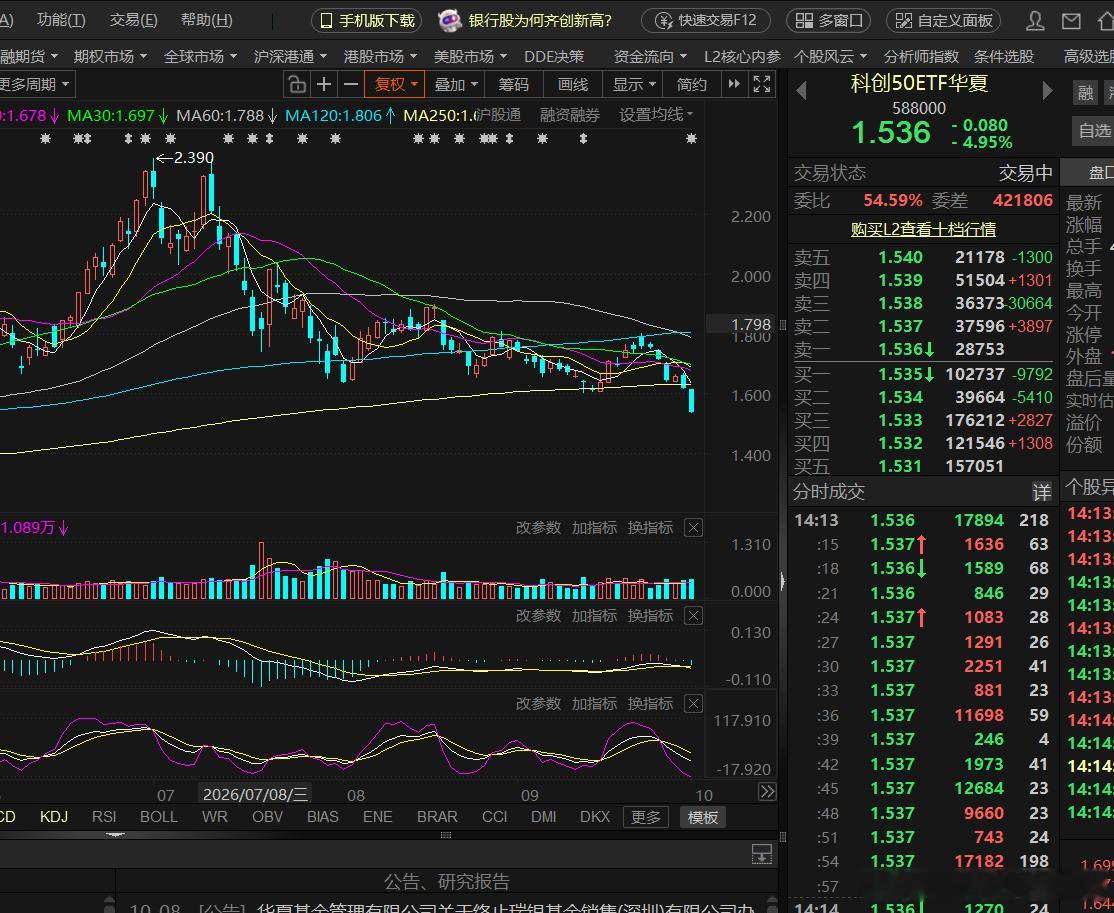Click 改参数 in volume panel
This screenshot has height=913, width=1114.
click(x=538, y=528)
